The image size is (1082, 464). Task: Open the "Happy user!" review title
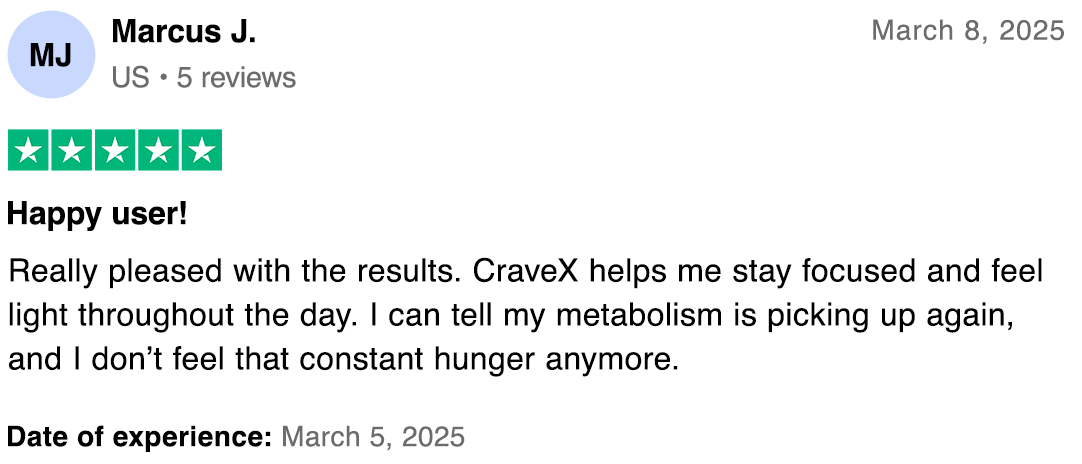[x=97, y=214]
